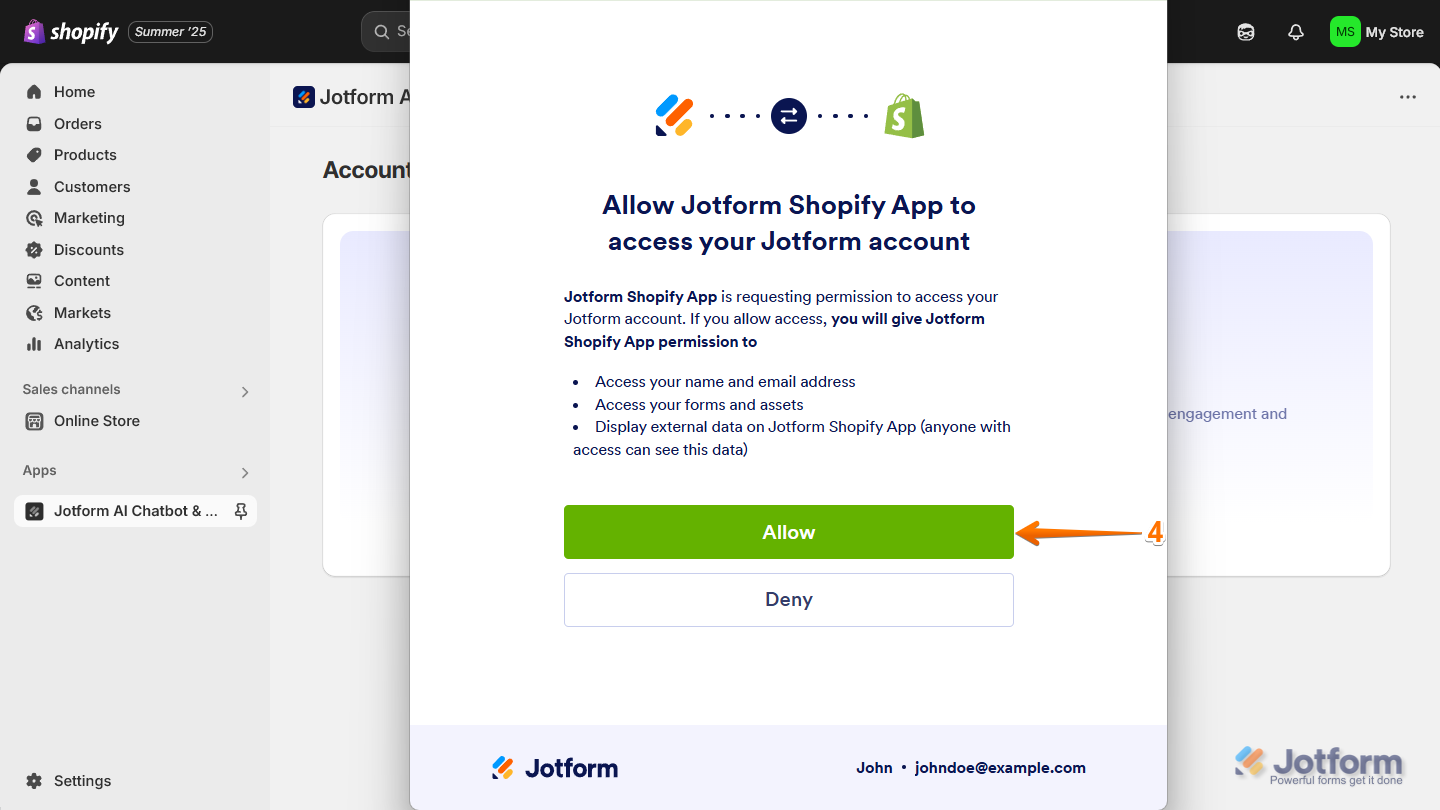Click the Deny button
The height and width of the screenshot is (810, 1440).
(788, 600)
